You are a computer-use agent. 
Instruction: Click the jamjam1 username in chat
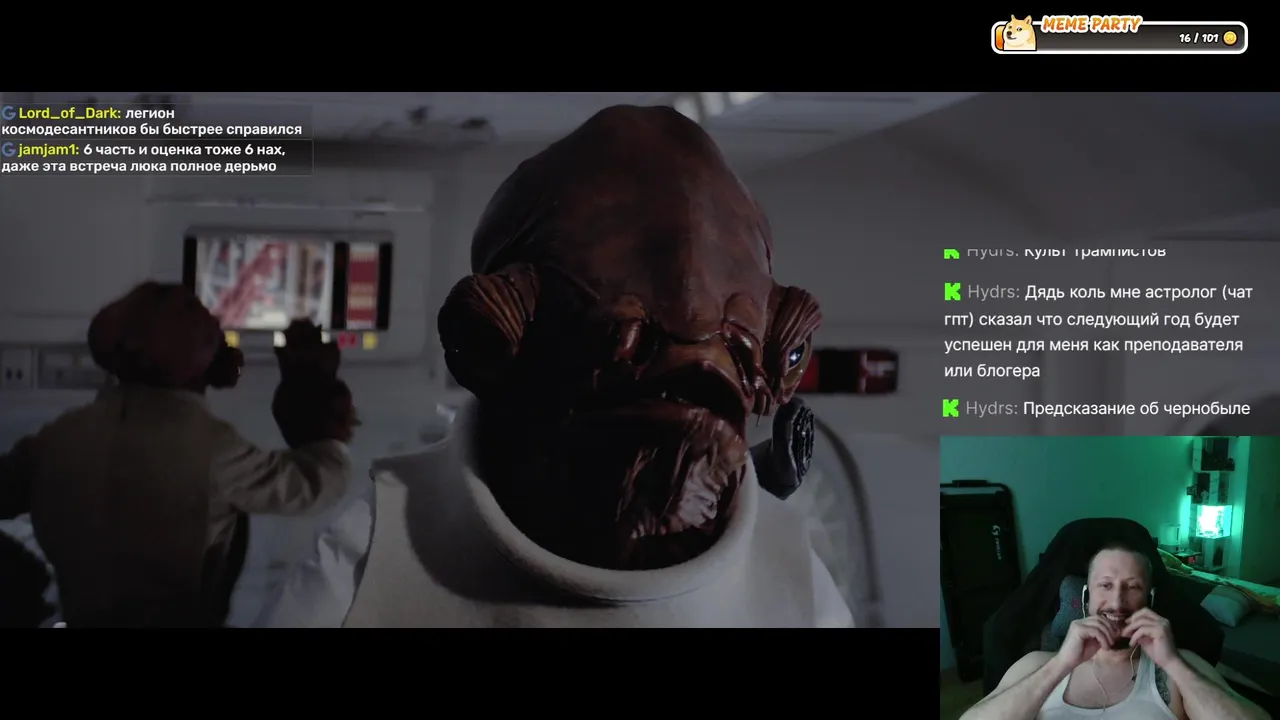coord(49,149)
